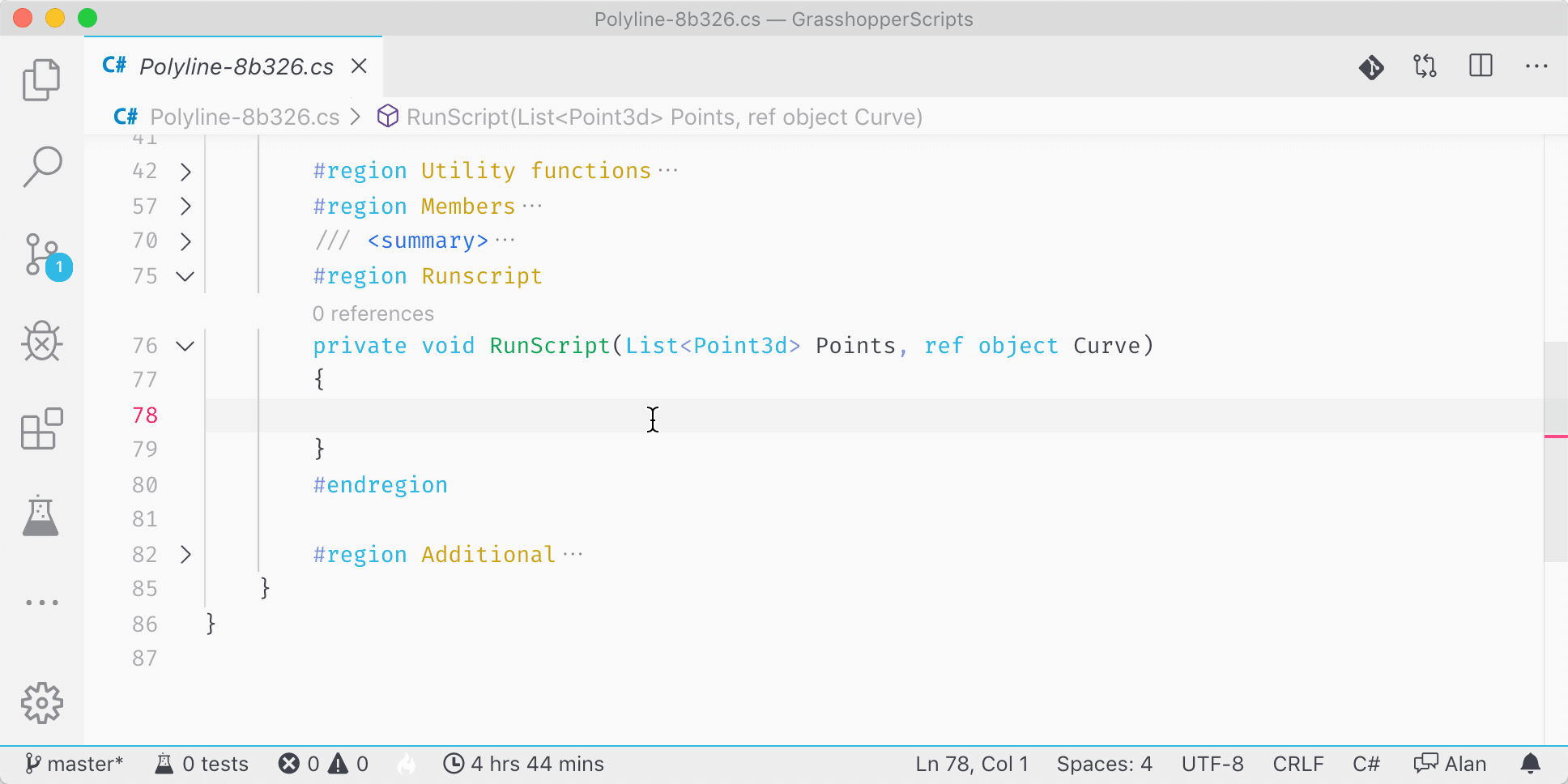
Task: Open the Extensions view
Action: coord(41,428)
